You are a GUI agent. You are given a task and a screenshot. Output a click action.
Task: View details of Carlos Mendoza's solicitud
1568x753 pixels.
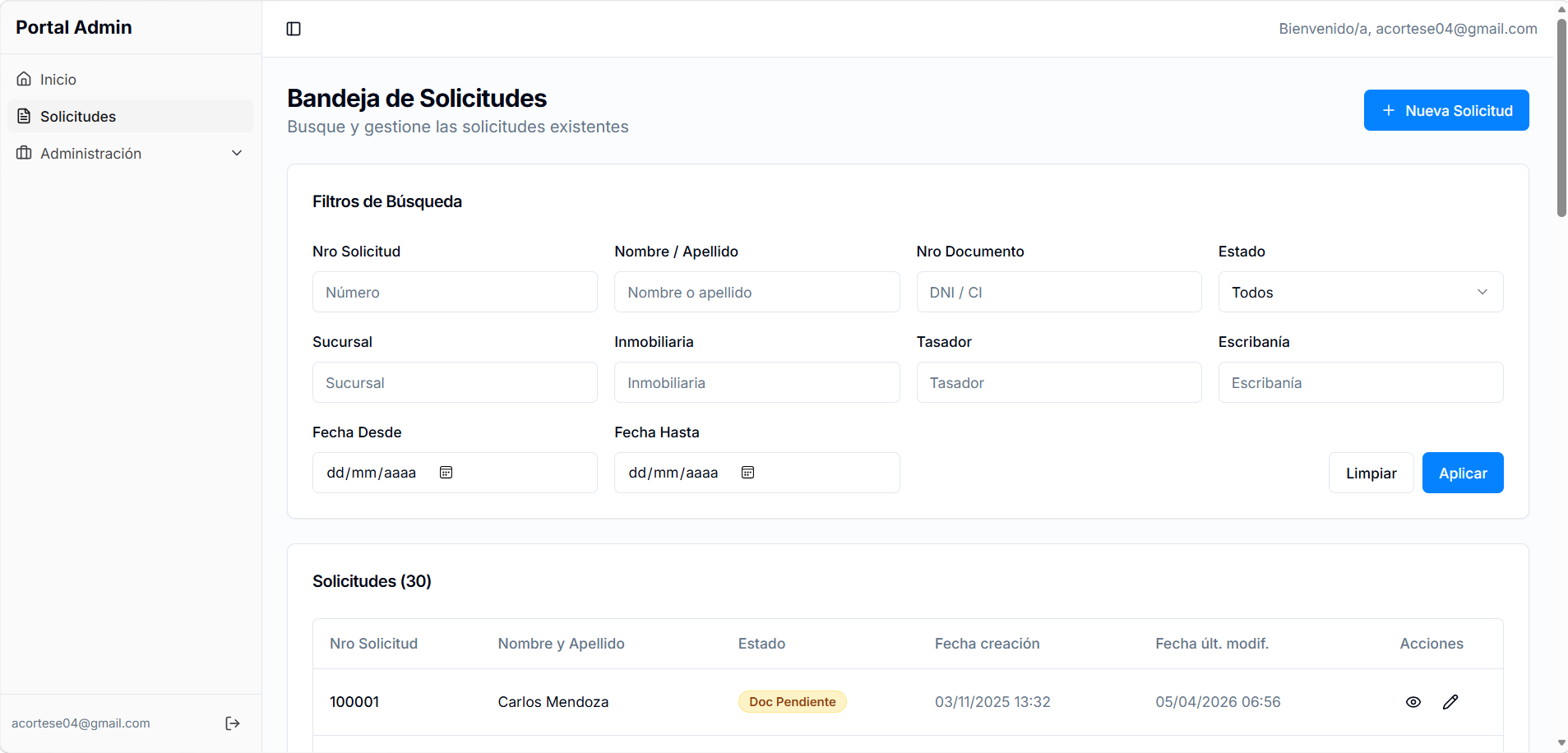[x=1413, y=701]
